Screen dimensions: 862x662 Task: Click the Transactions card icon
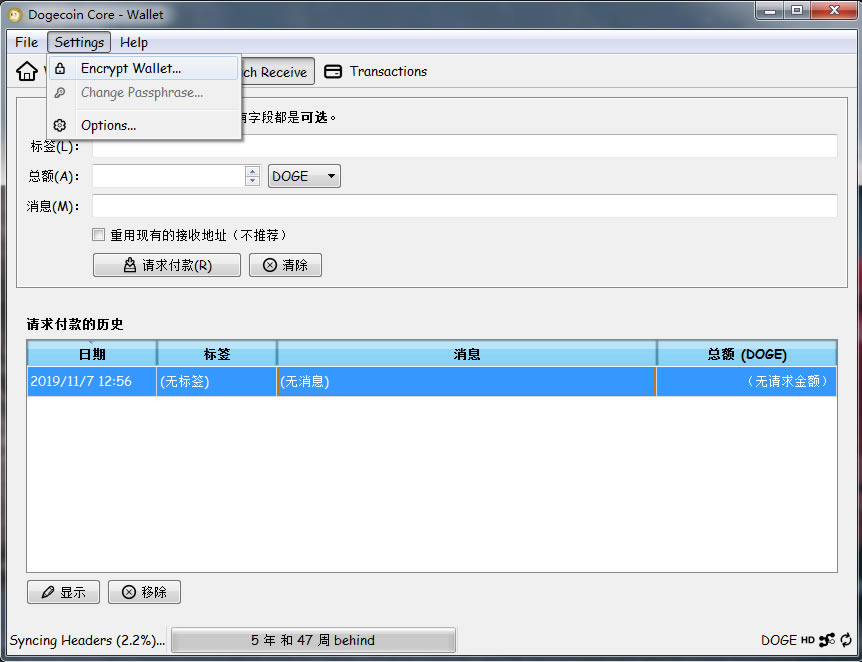[333, 71]
